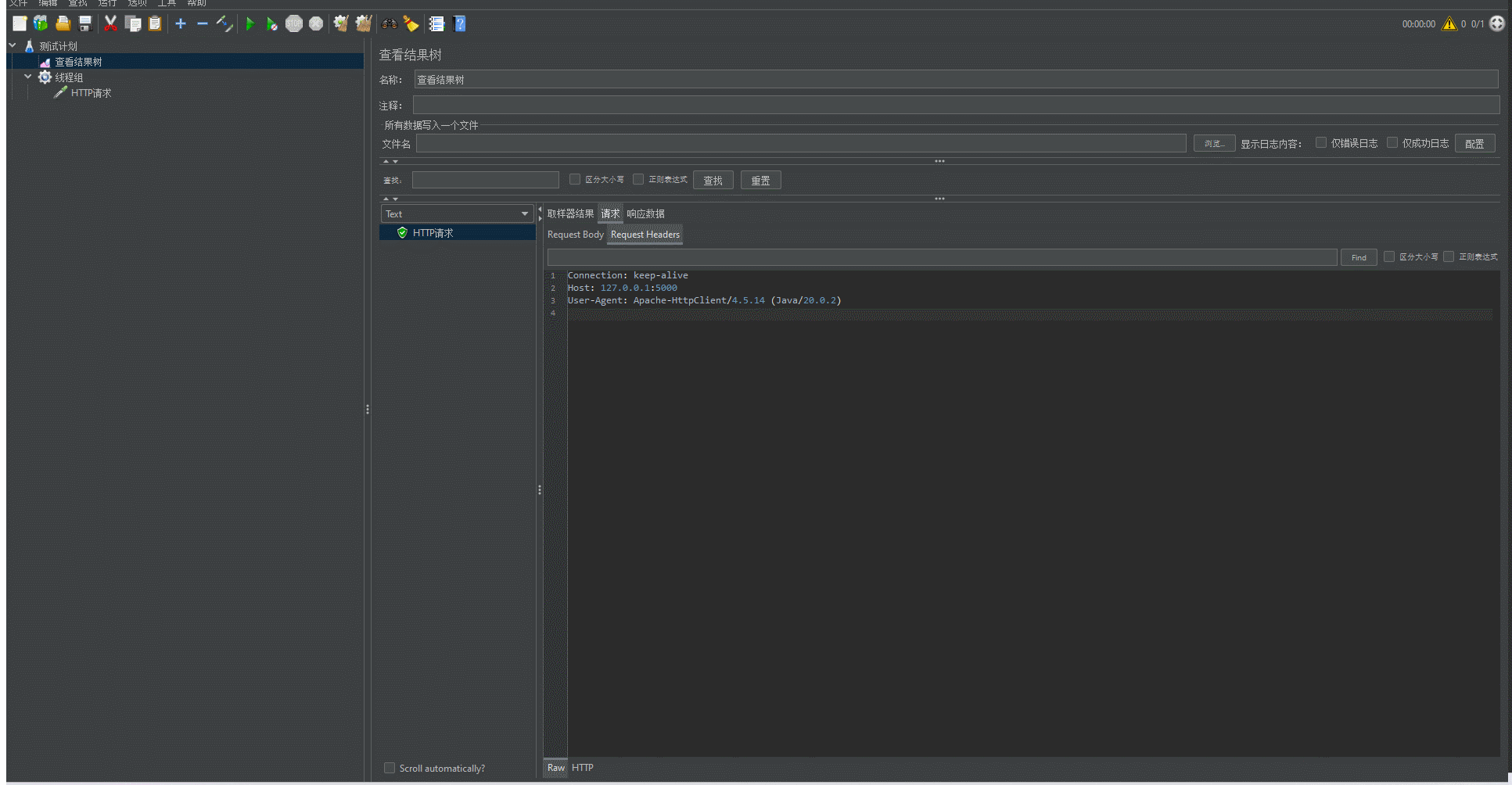Save the test plan with floppy icon
1512x785 pixels.
click(x=85, y=24)
